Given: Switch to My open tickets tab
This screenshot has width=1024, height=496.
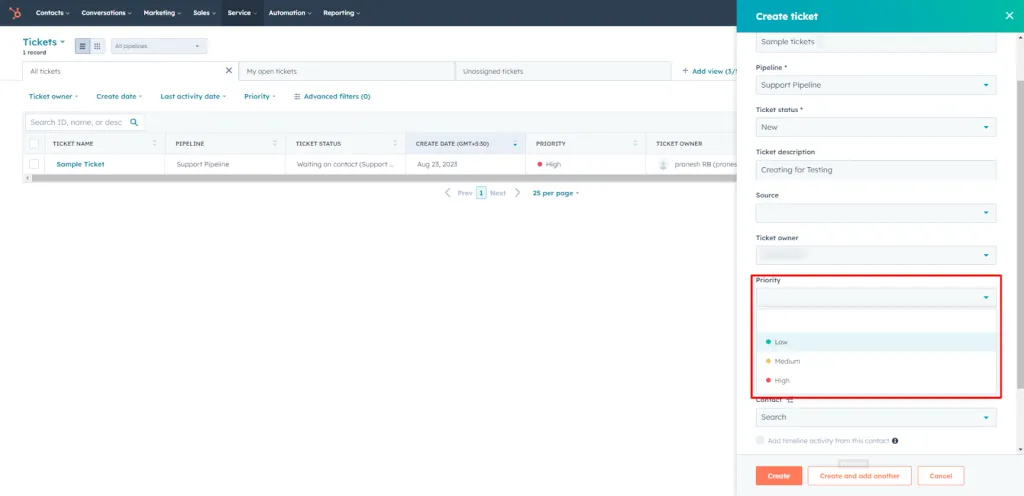Looking at the screenshot, I should 346,71.
